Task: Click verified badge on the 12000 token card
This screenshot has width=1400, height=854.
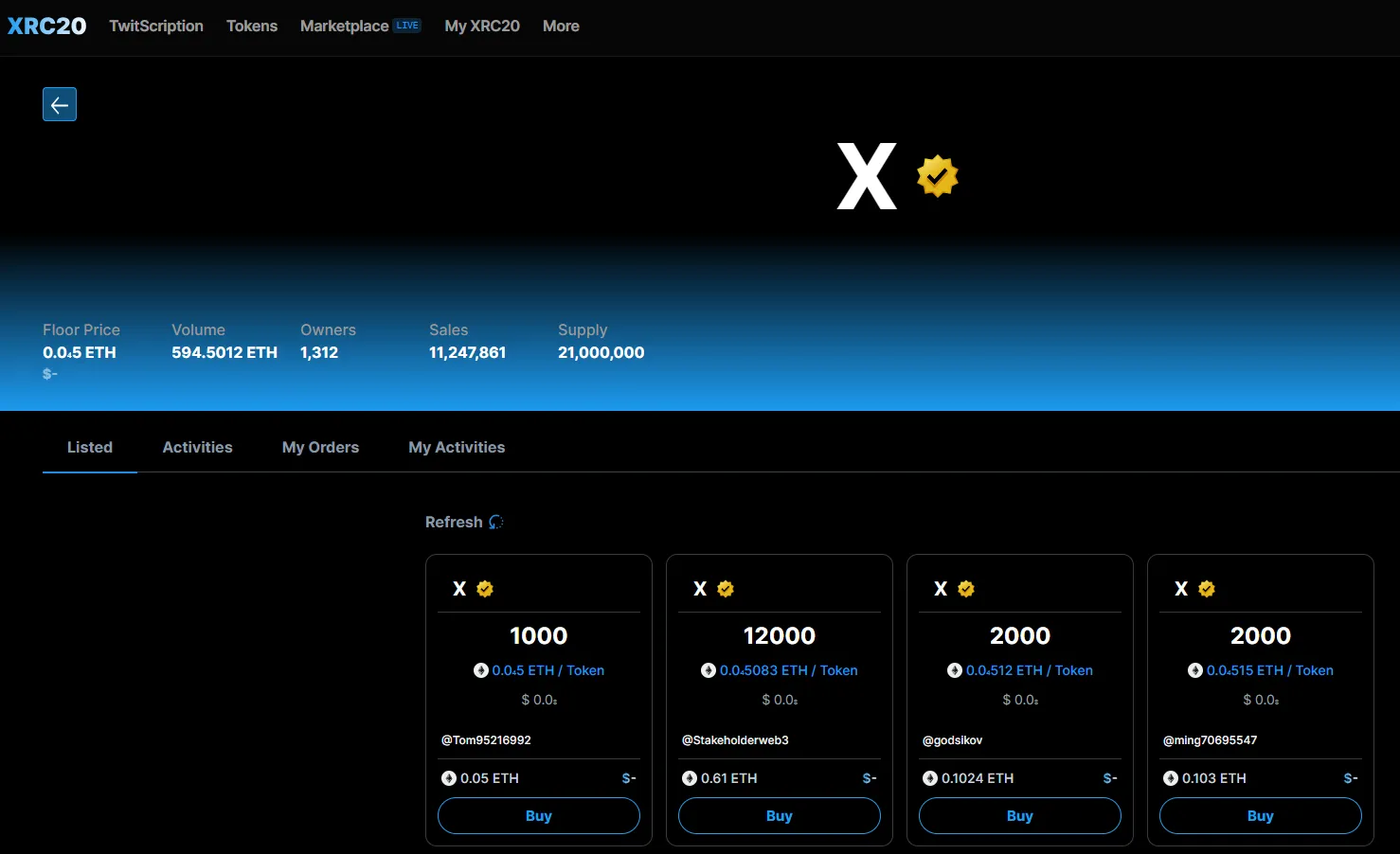Action: (726, 589)
